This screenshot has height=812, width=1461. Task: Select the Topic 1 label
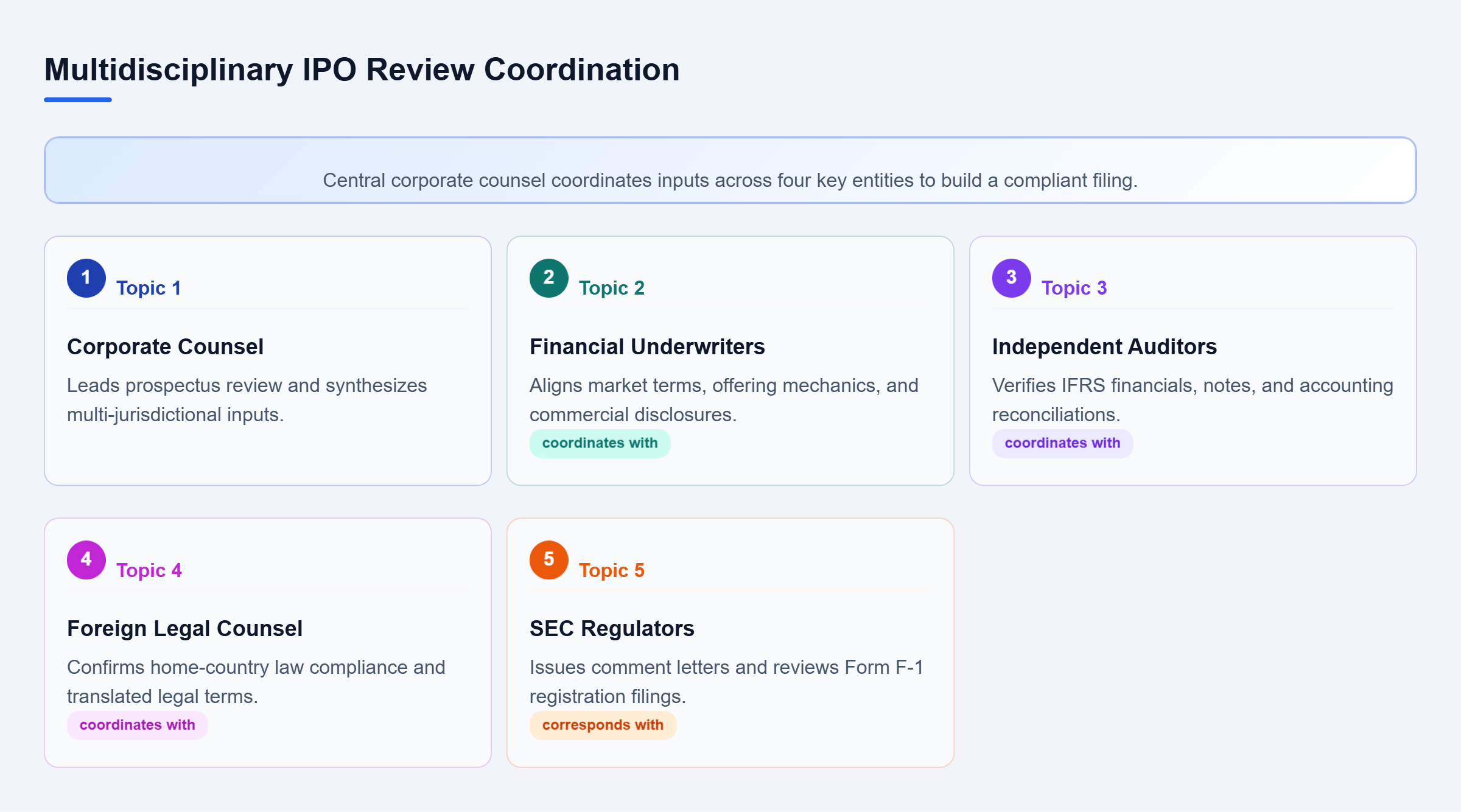point(149,288)
